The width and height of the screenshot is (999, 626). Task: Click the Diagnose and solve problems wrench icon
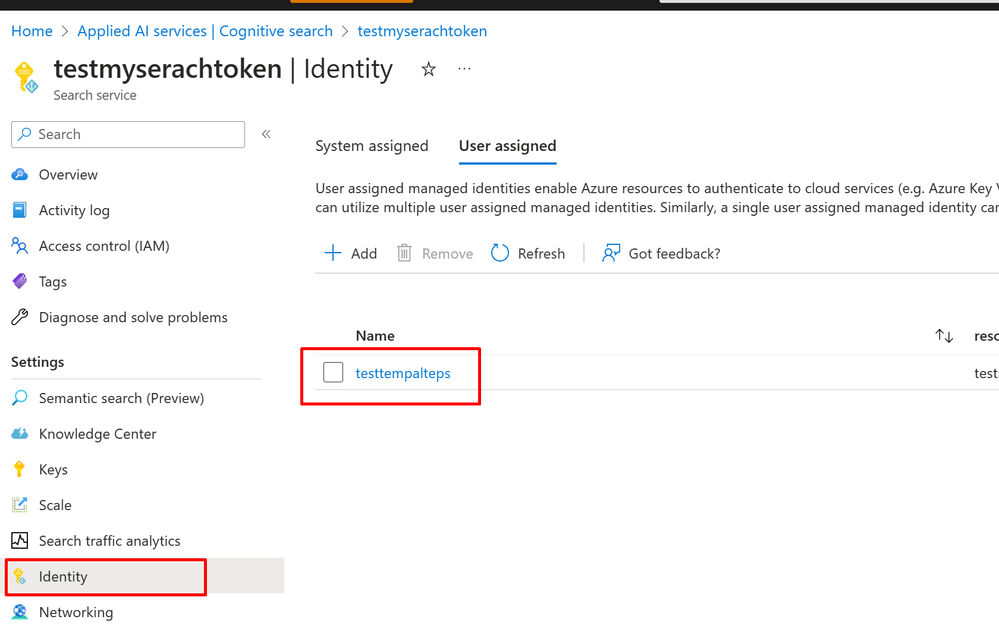pyautogui.click(x=20, y=317)
